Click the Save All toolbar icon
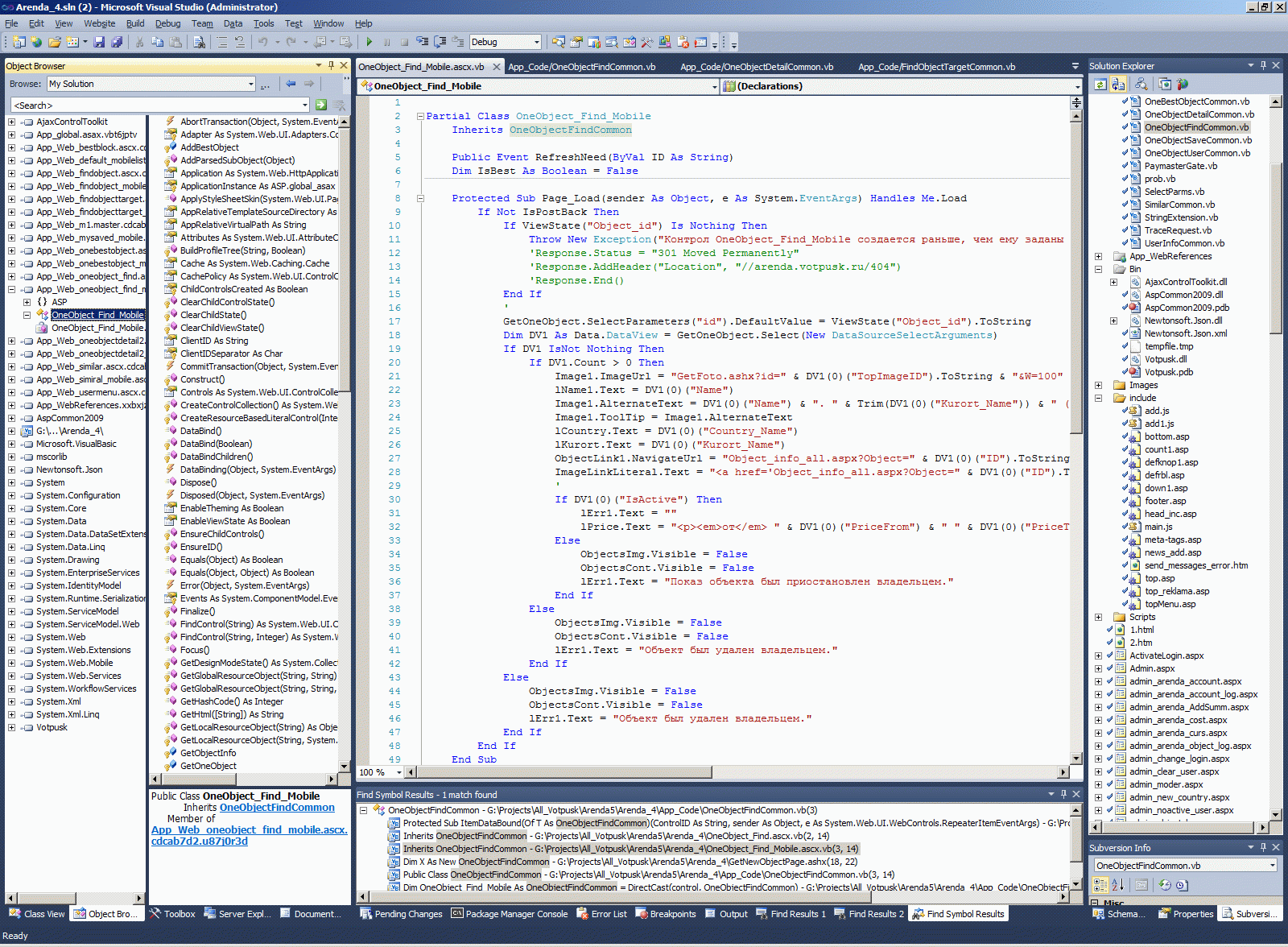The image size is (1288, 947). (117, 42)
